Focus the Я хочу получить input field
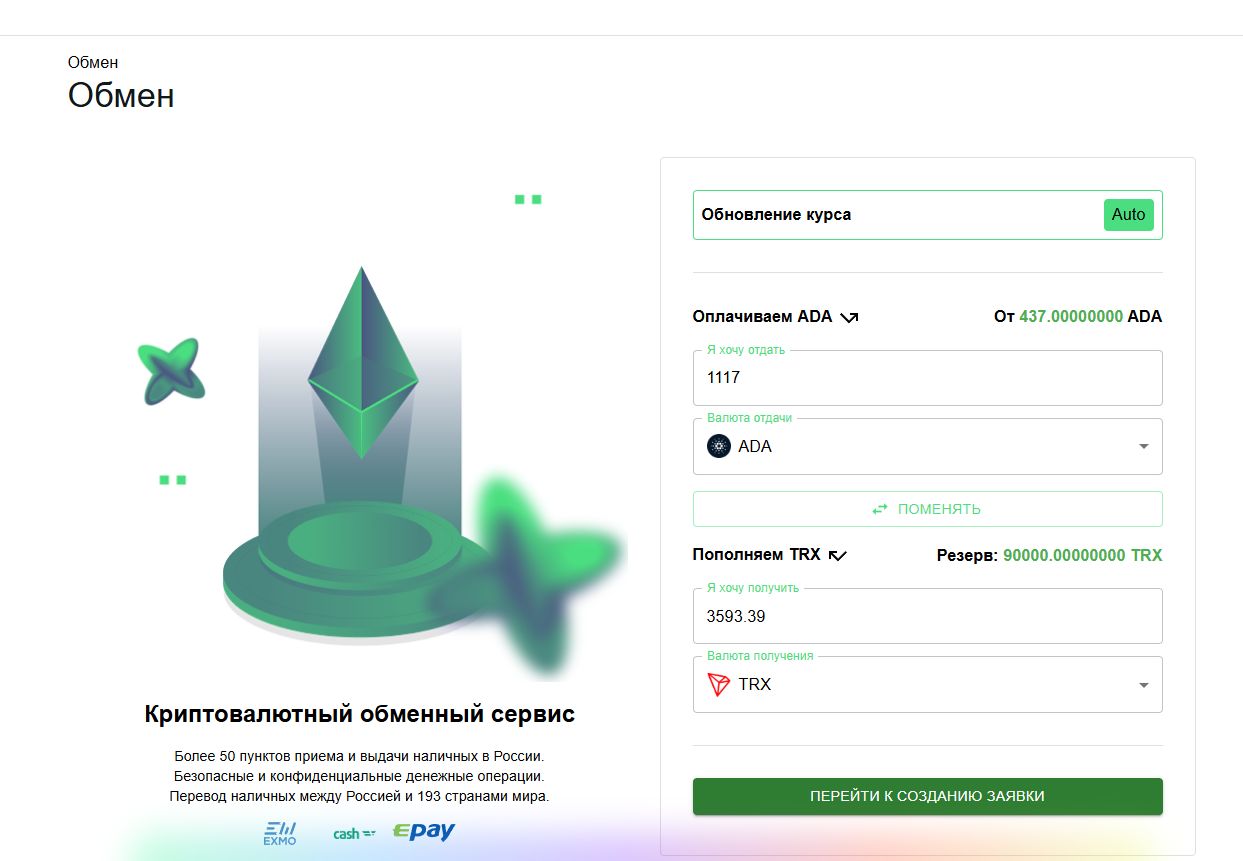Image resolution: width=1243 pixels, height=861 pixels. point(928,615)
